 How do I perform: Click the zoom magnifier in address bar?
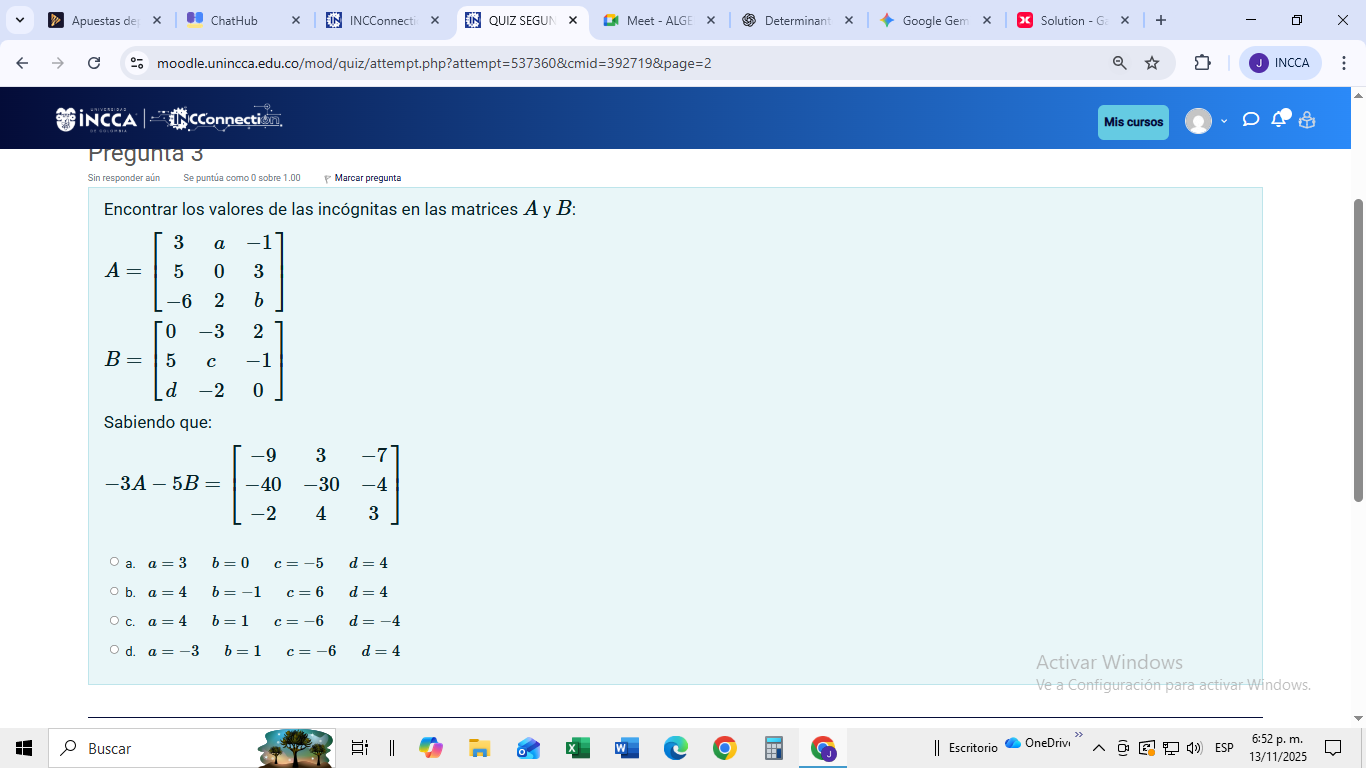[x=1120, y=63]
